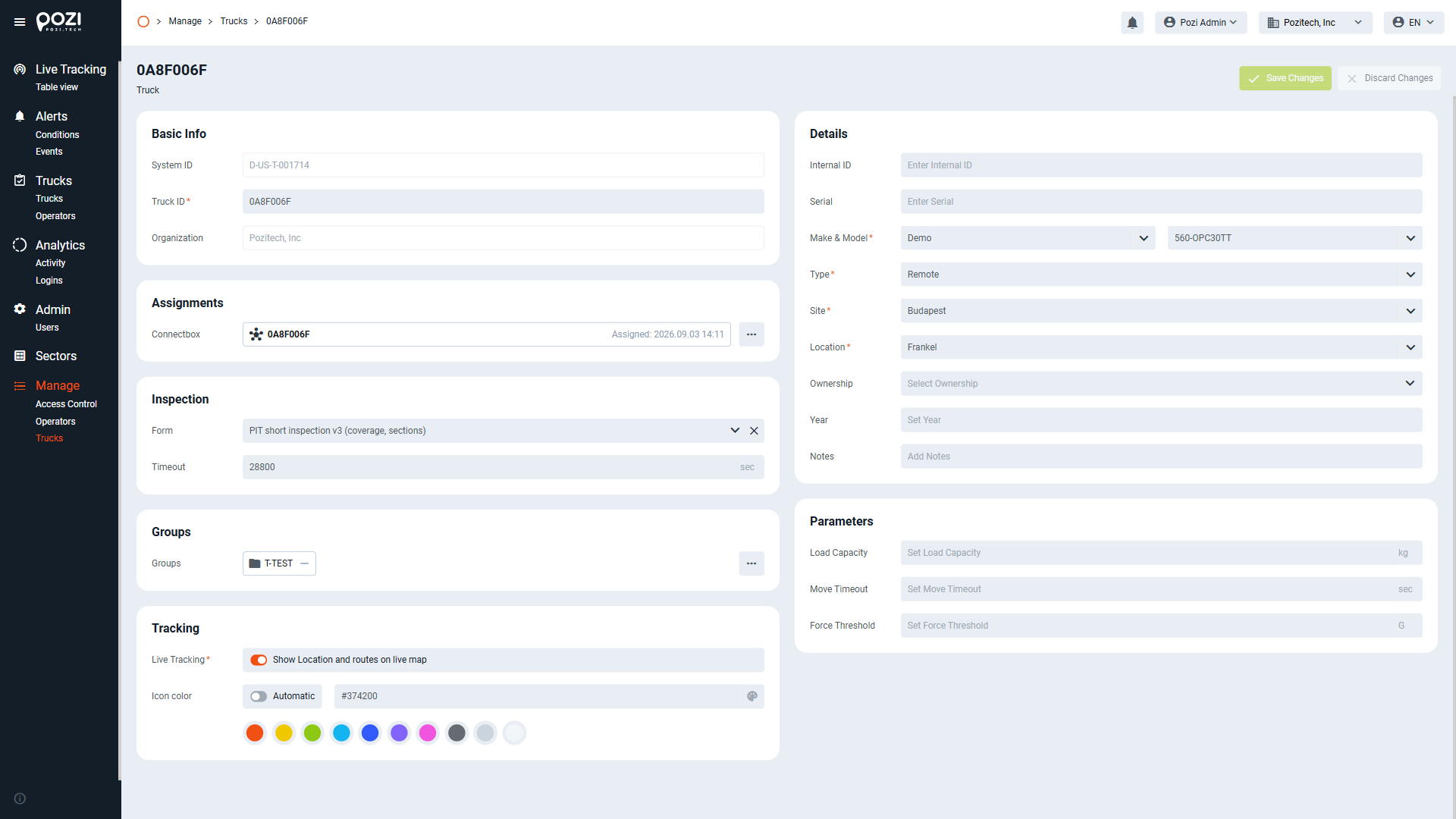
Task: Expand the Type dropdown showing Remote
Action: pyautogui.click(x=1161, y=275)
